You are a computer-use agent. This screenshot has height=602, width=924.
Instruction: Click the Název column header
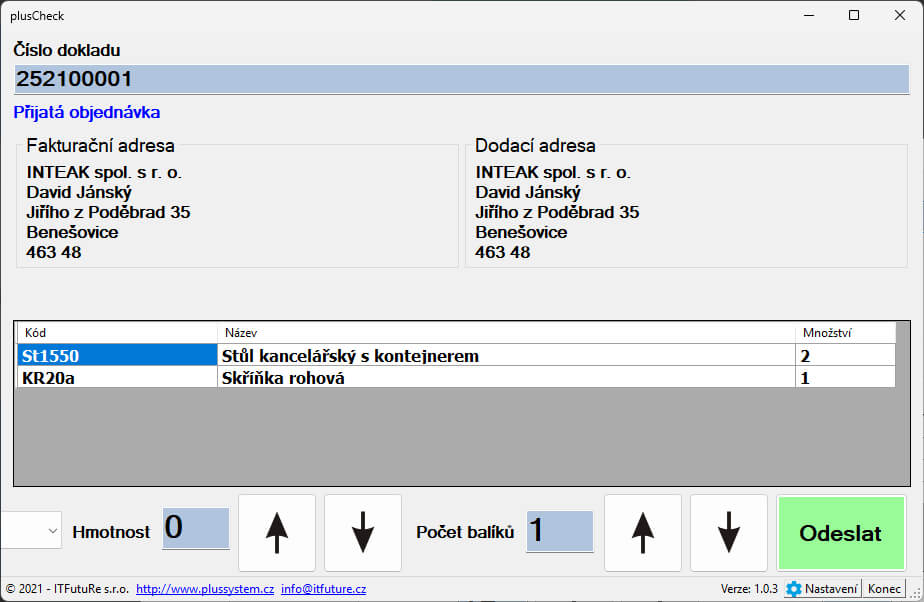tap(506, 333)
